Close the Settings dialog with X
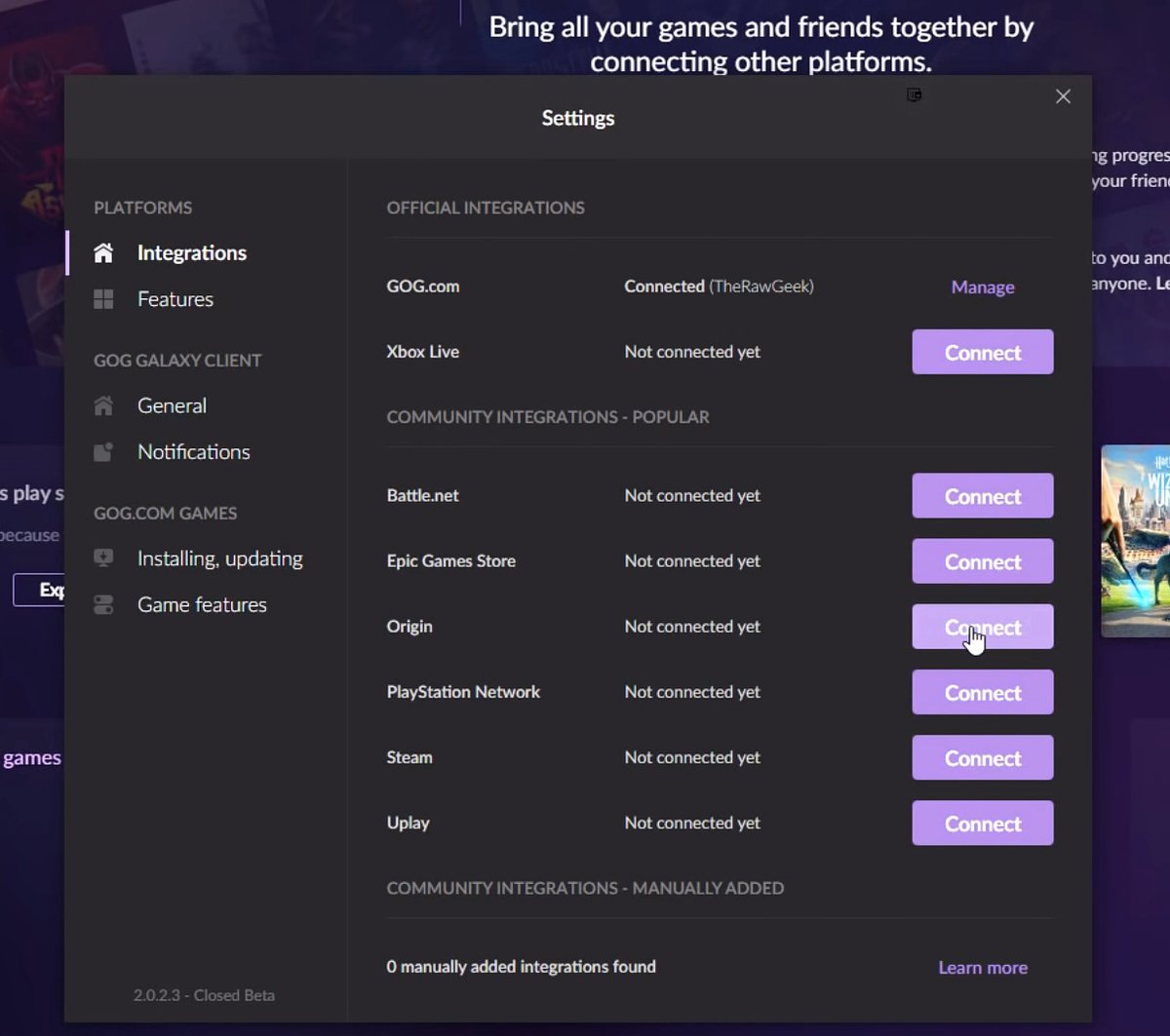This screenshot has width=1170, height=1036. [x=1063, y=96]
